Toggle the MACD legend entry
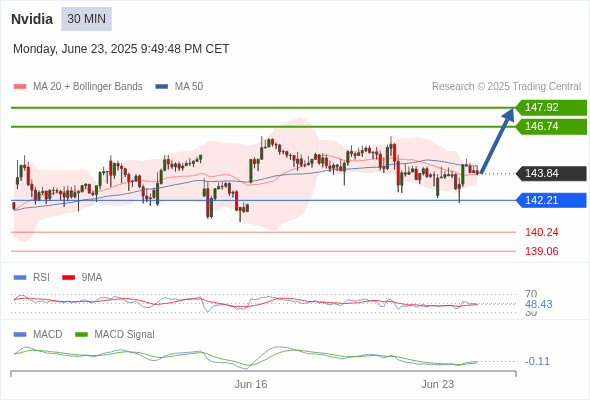Image resolution: width=590 pixels, height=400 pixels. [x=38, y=334]
